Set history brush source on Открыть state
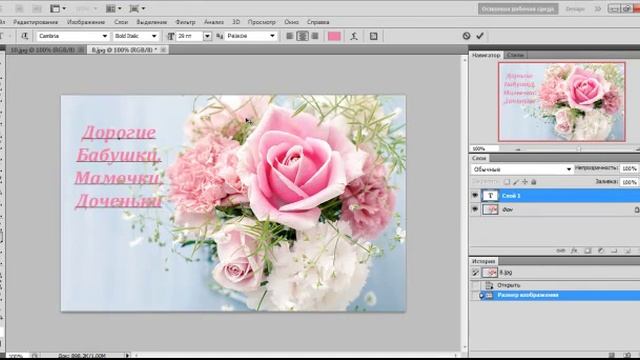This screenshot has width=640, height=360. pos(475,285)
